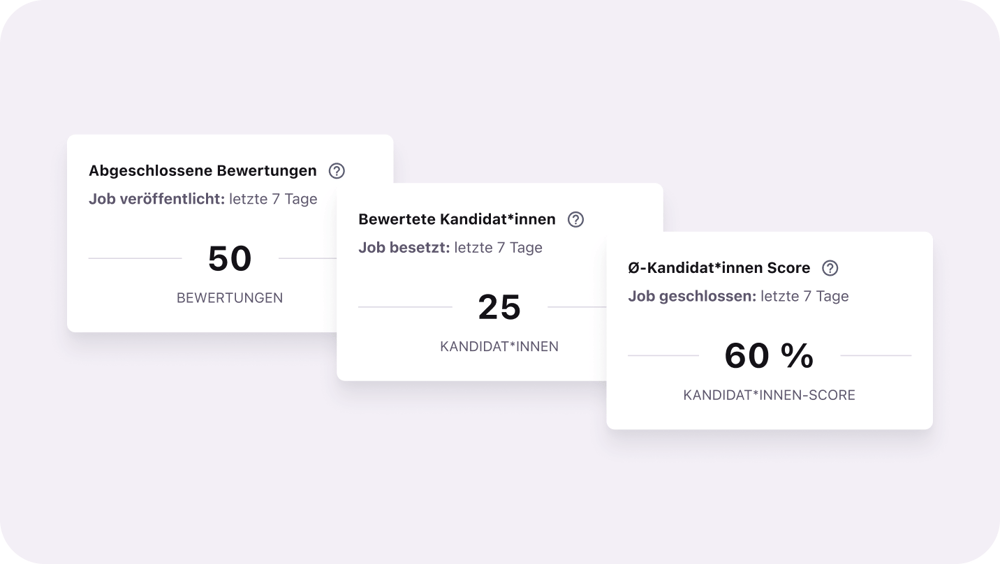Image resolution: width=1000 pixels, height=564 pixels.
Task: Click the KANDIDAT*INNEN caption under 25
Action: pos(499,347)
